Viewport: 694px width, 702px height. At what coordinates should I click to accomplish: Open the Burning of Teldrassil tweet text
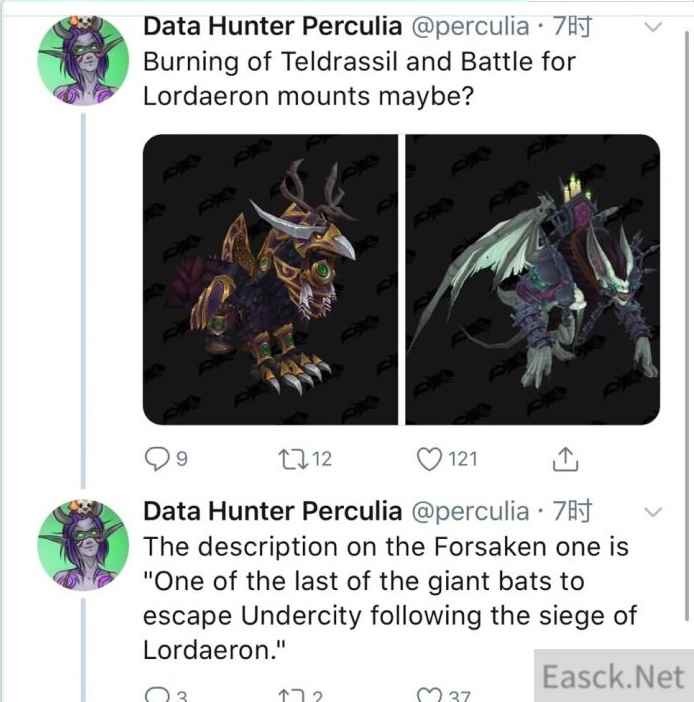tap(360, 80)
